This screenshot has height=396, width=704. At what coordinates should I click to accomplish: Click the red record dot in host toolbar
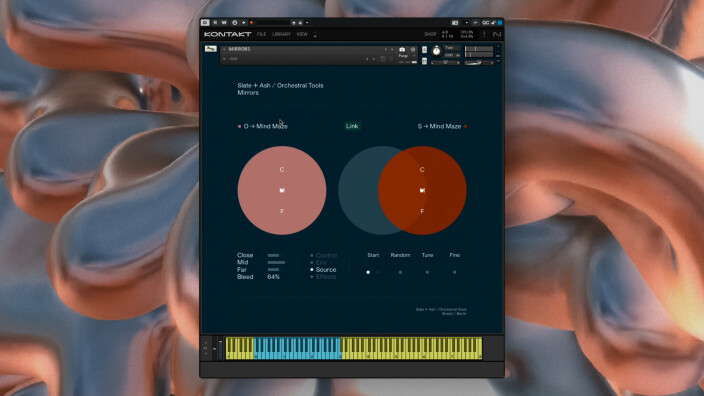click(x=251, y=22)
